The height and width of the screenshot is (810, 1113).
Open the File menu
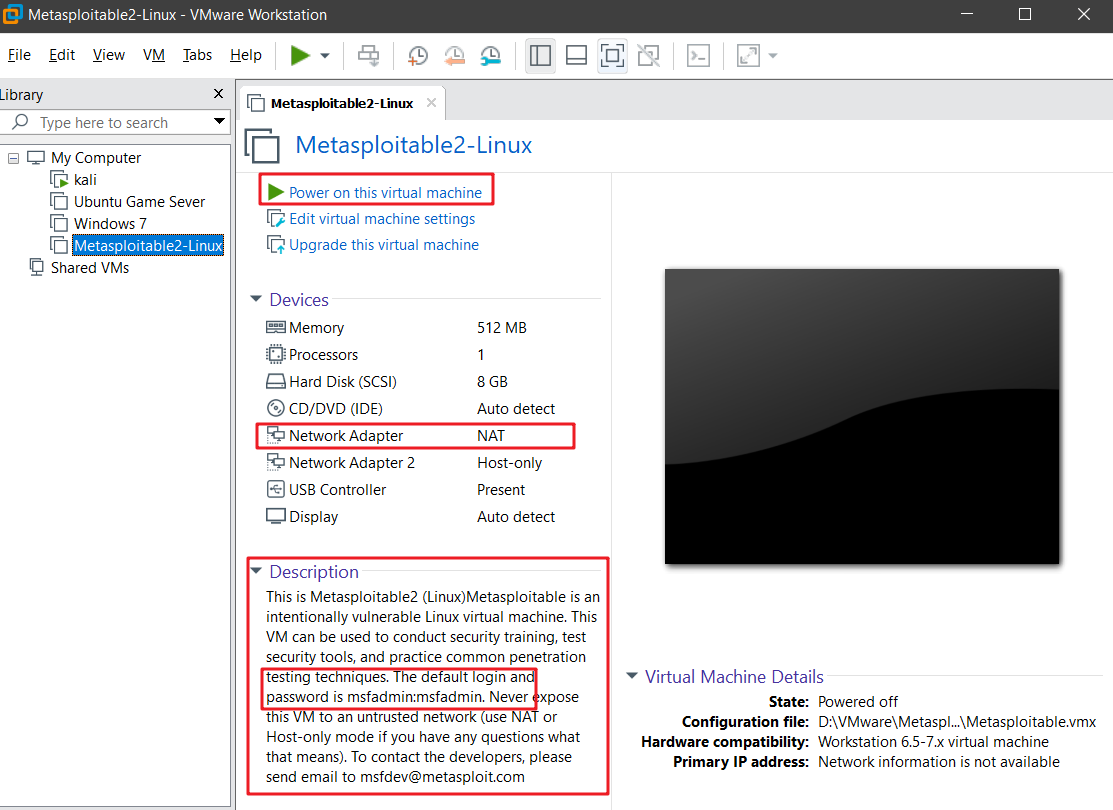19,55
